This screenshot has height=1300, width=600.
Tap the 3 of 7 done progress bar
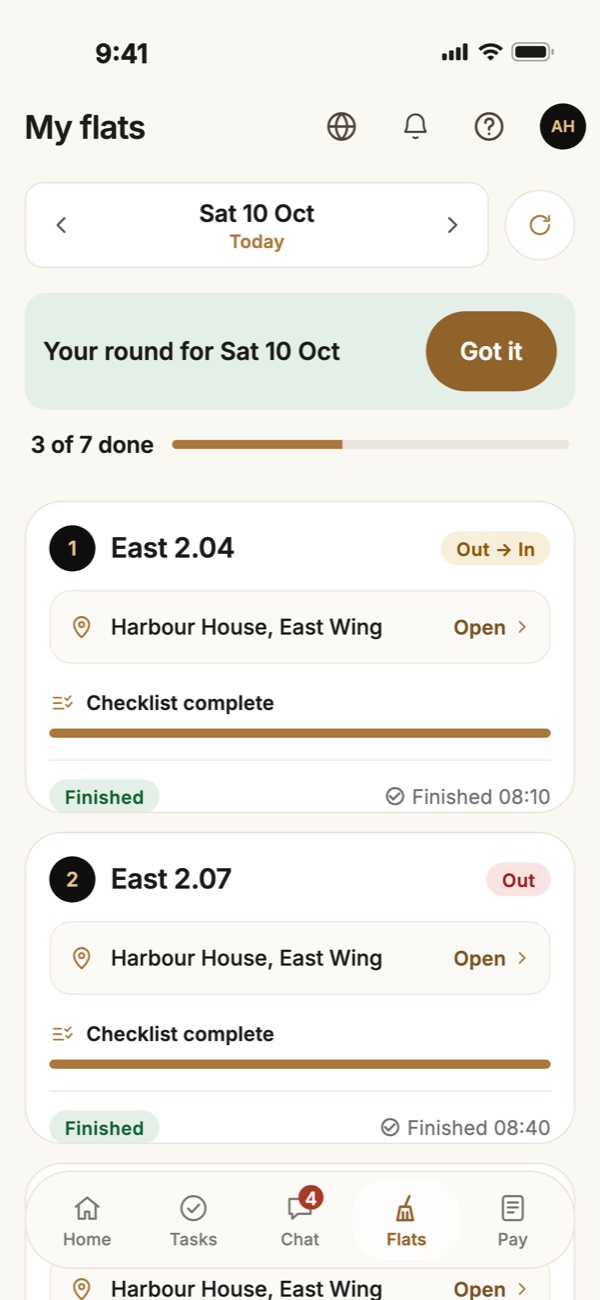[370, 444]
